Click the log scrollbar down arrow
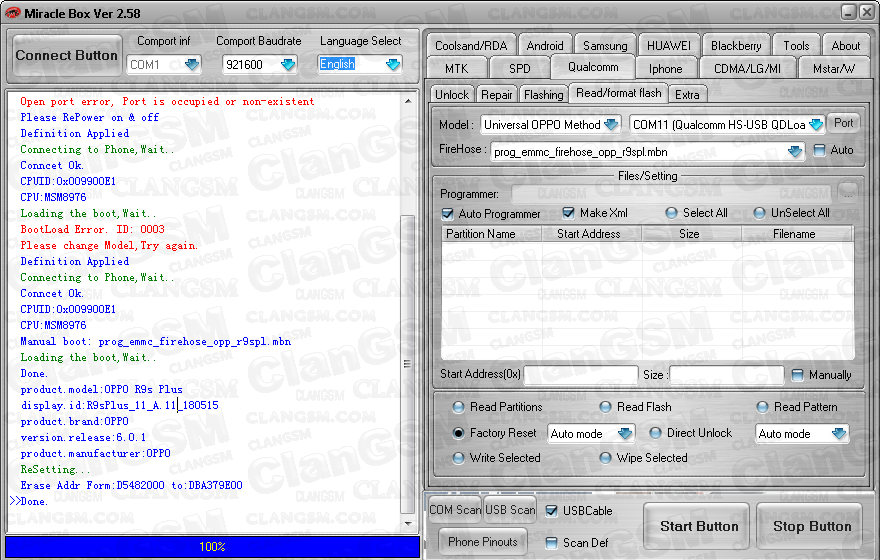This screenshot has width=880, height=560. click(x=408, y=523)
